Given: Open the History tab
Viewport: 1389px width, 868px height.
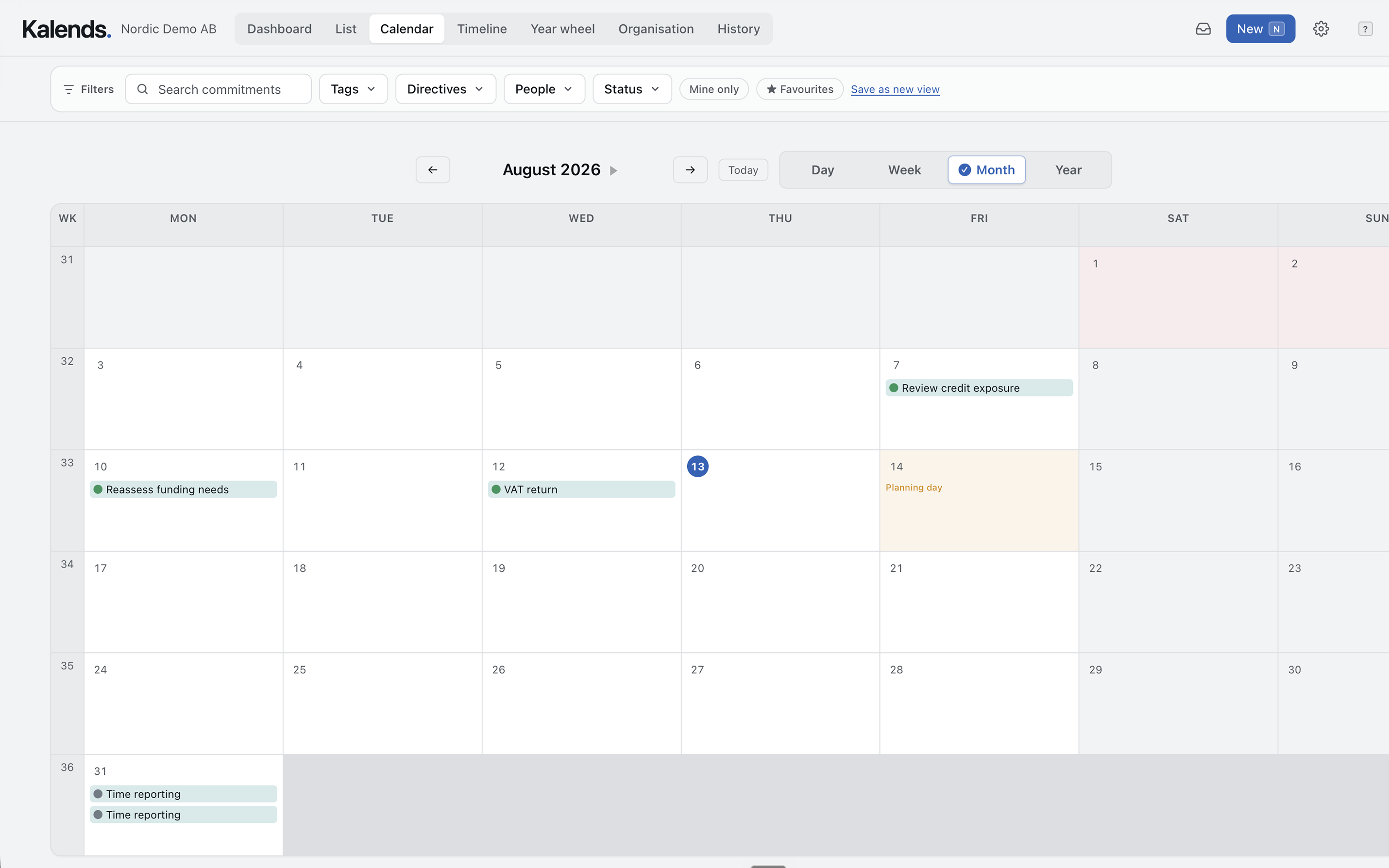Looking at the screenshot, I should click(738, 29).
